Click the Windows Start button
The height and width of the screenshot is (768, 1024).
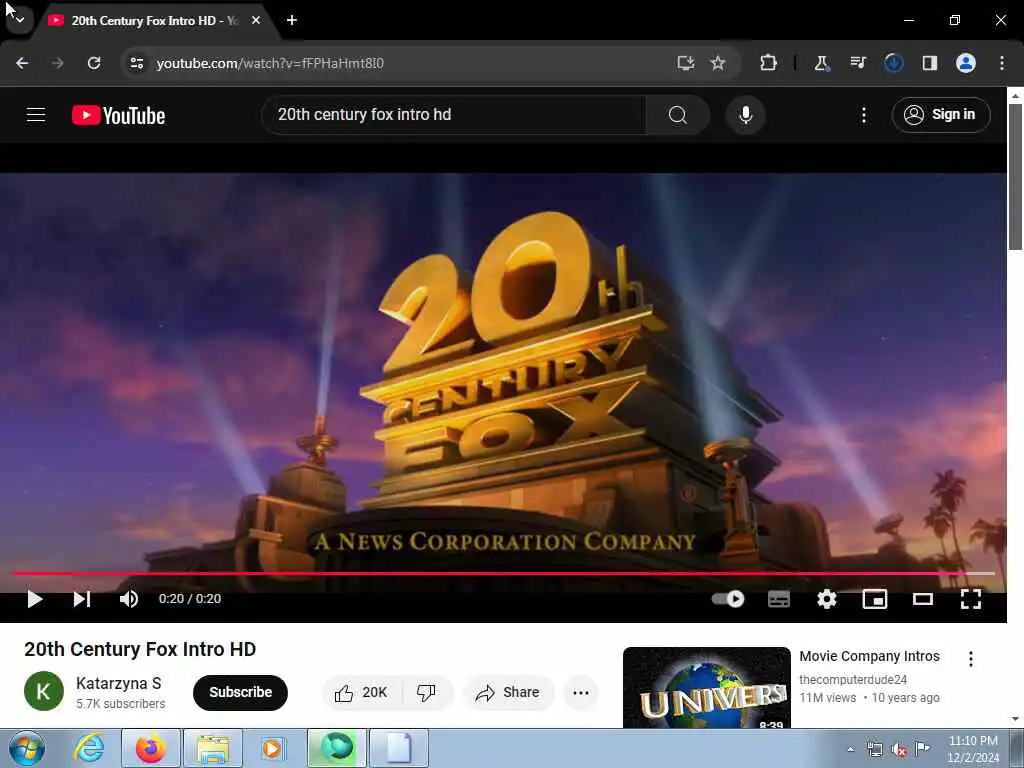tap(27, 748)
